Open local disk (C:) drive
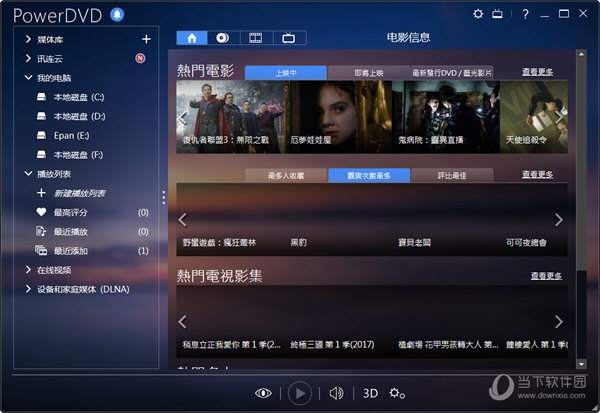This screenshot has height=413, width=600. point(70,97)
